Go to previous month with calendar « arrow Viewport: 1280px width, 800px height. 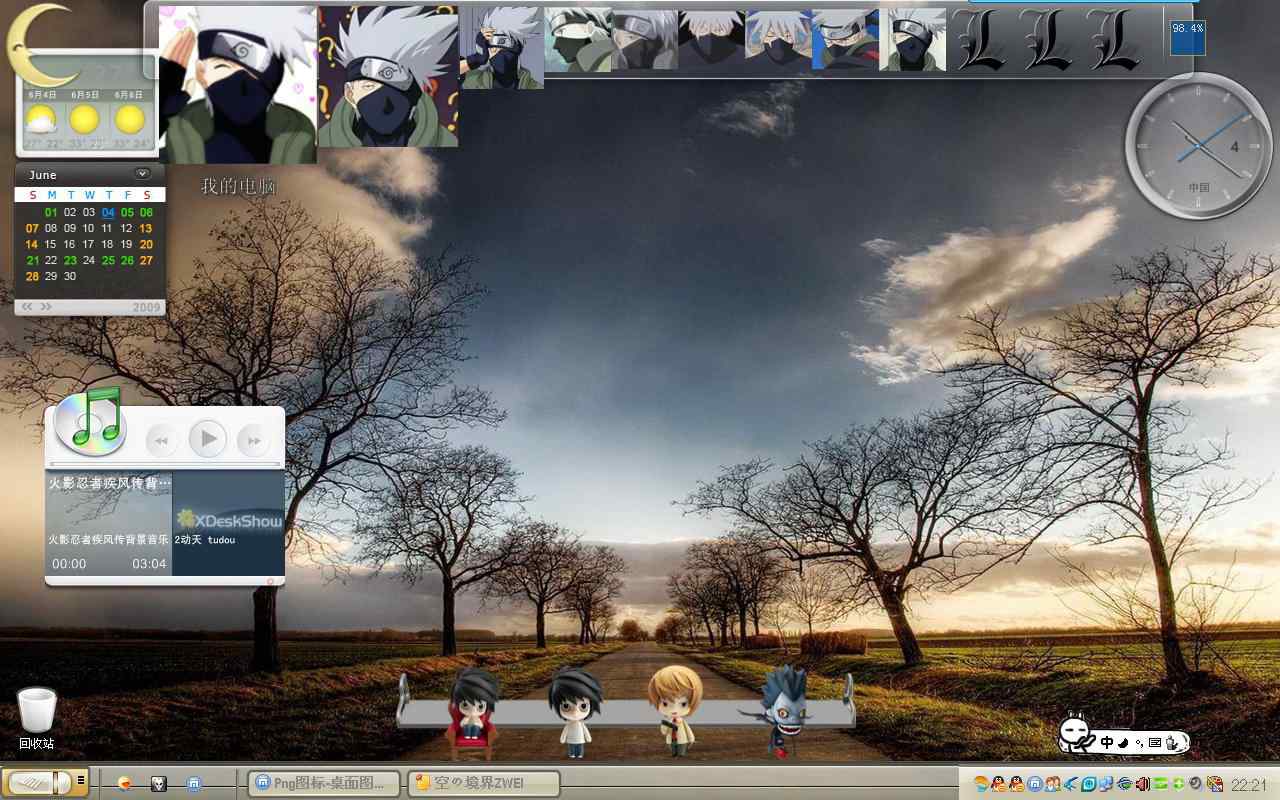[27, 307]
